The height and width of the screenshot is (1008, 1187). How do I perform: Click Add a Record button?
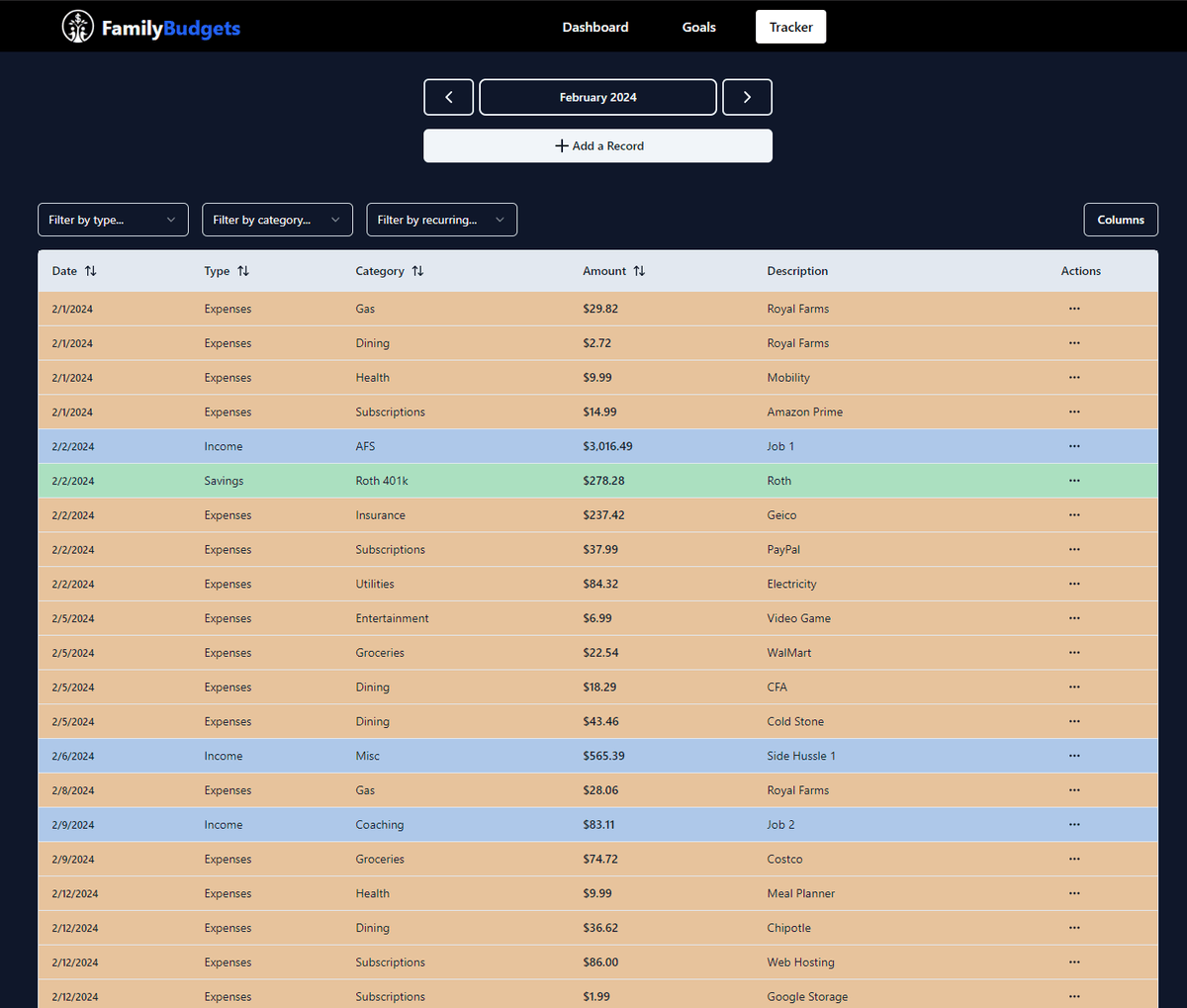(598, 145)
